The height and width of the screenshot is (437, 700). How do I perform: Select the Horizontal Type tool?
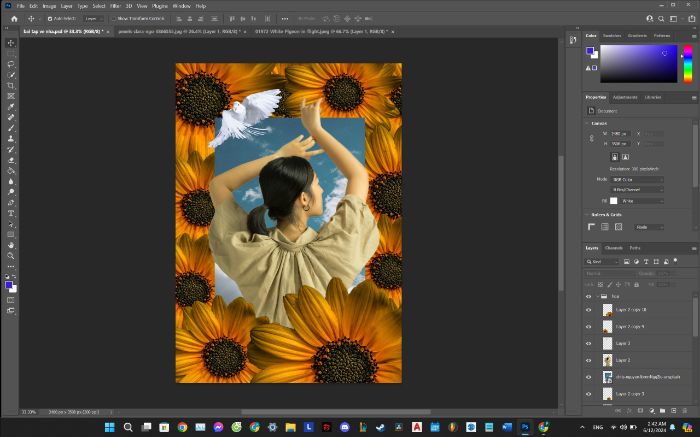point(11,213)
